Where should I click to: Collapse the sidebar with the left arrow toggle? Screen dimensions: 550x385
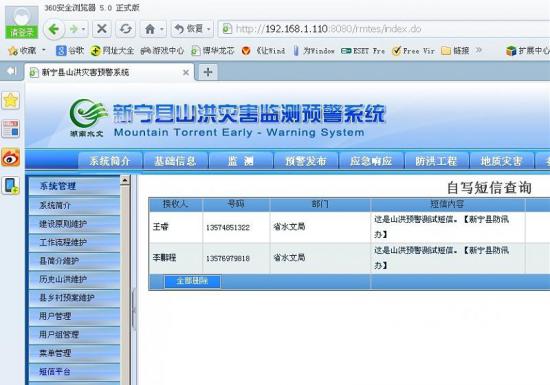click(x=11, y=71)
